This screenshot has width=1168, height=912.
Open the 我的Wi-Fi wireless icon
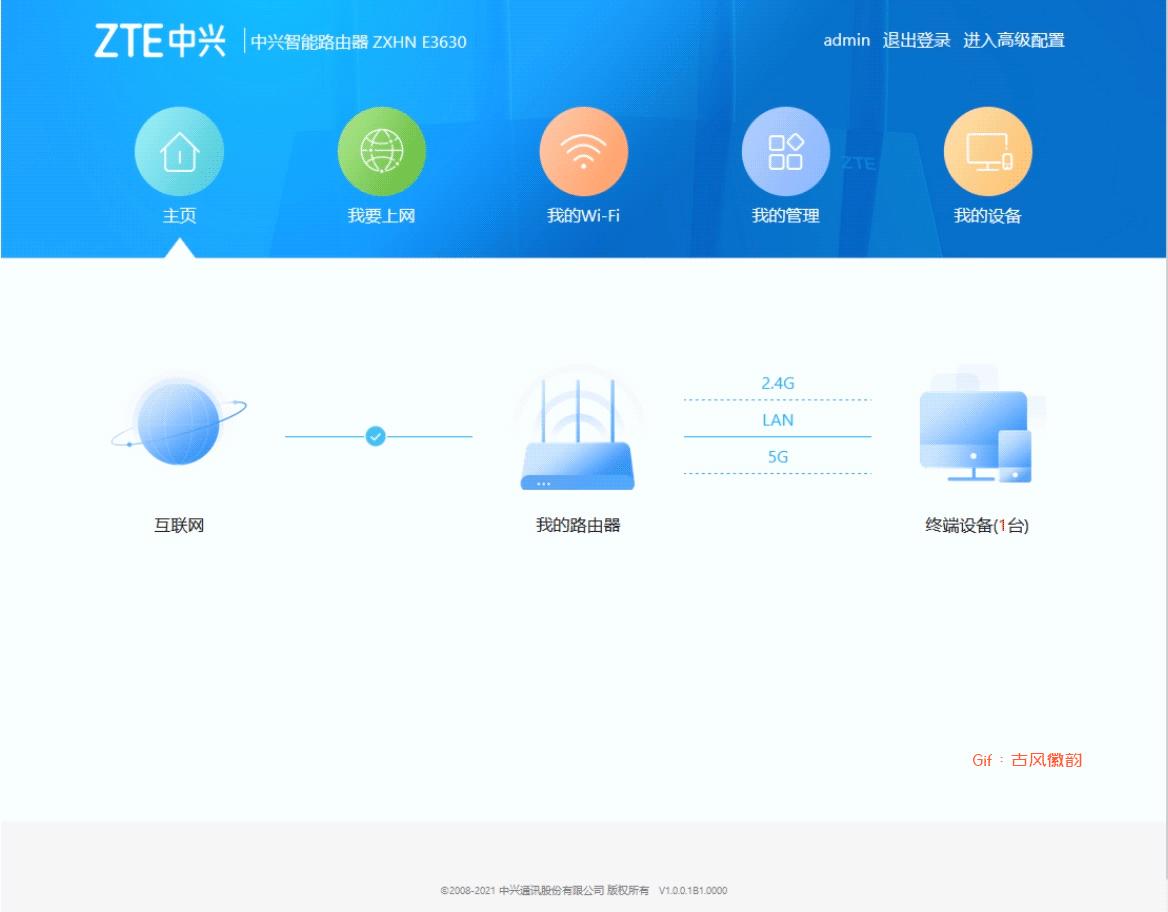pyautogui.click(x=584, y=151)
